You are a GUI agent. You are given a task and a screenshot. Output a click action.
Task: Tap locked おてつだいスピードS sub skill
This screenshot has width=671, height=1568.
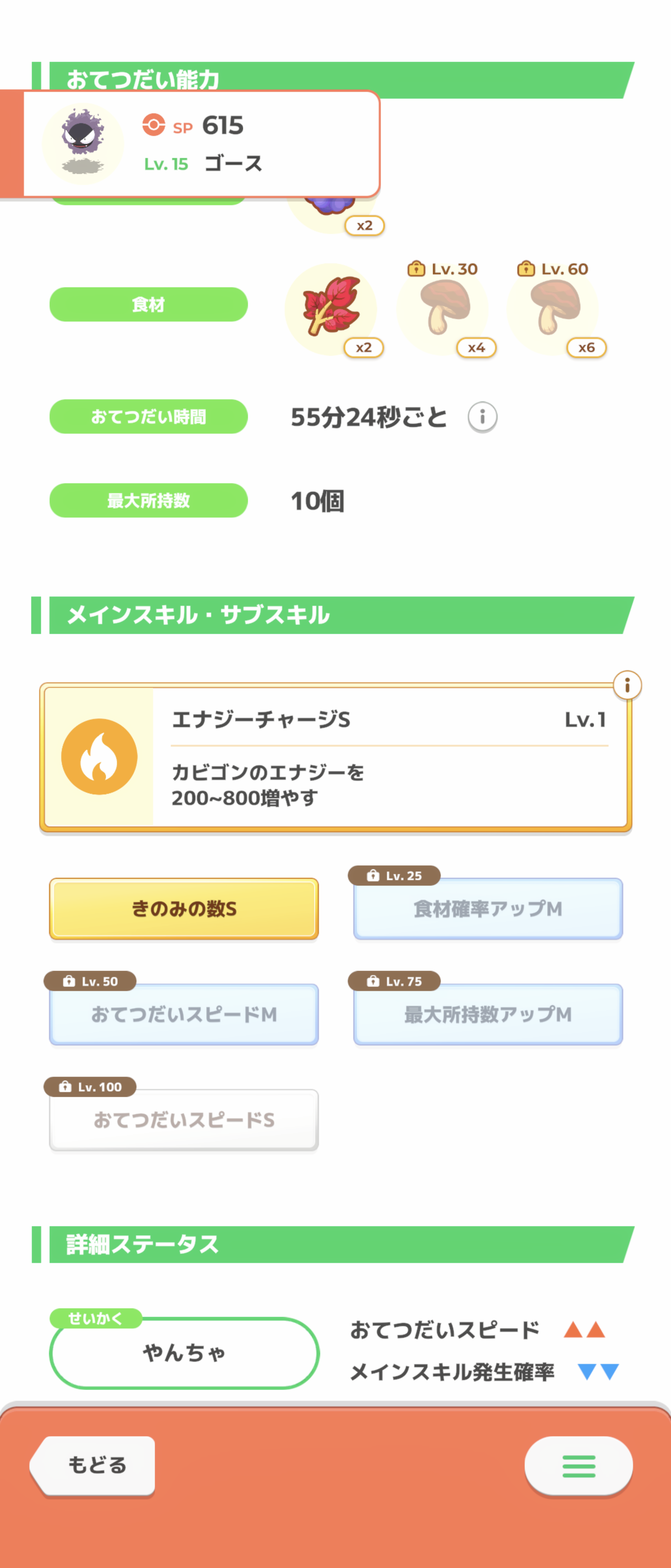tap(184, 1120)
